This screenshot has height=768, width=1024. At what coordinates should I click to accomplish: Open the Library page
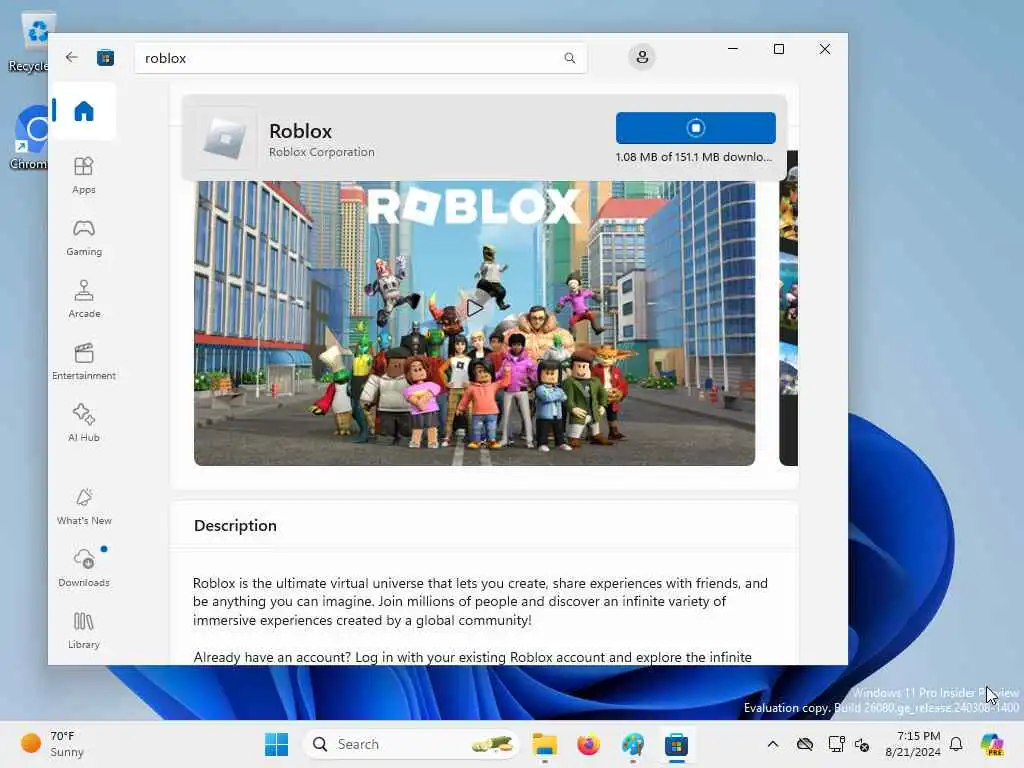pyautogui.click(x=84, y=630)
